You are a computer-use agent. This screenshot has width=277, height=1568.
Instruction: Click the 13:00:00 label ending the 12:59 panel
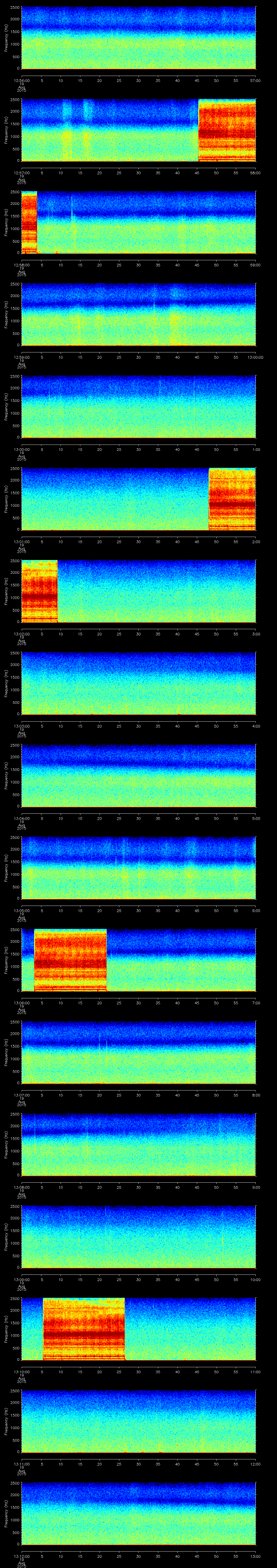[x=255, y=357]
